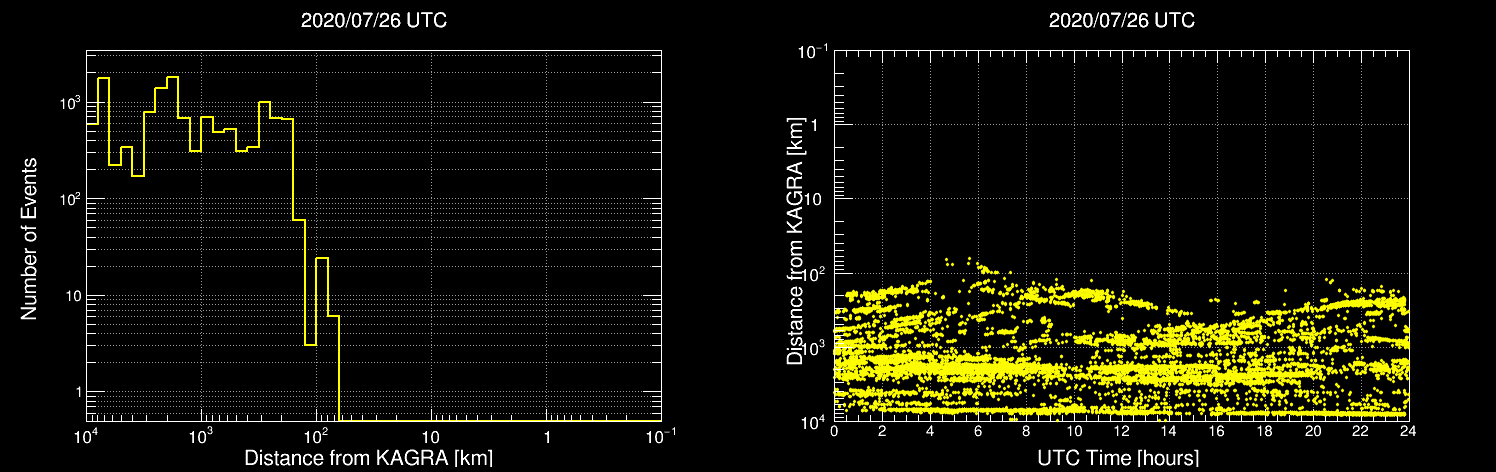This screenshot has height=472, width=1496.
Task: Click the histogram plot title 2020/07/26 UTC
Action: tap(374, 21)
